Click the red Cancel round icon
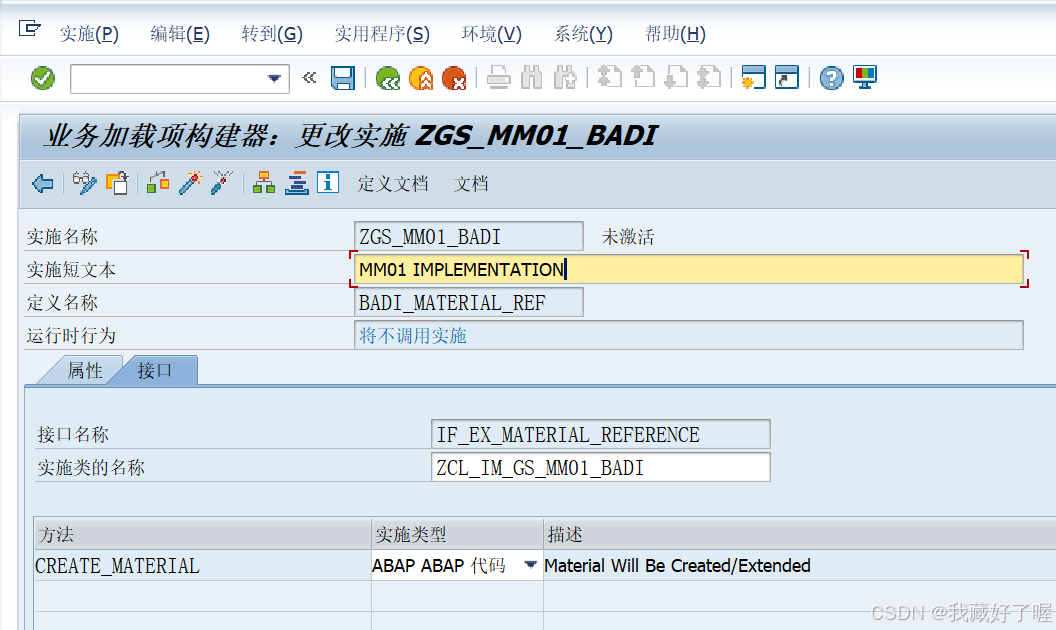1056x630 pixels. pyautogui.click(x=455, y=79)
